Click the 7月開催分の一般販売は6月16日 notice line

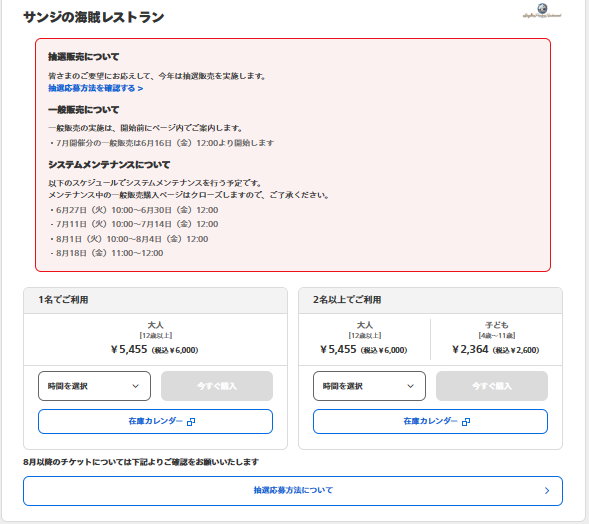tap(162, 143)
